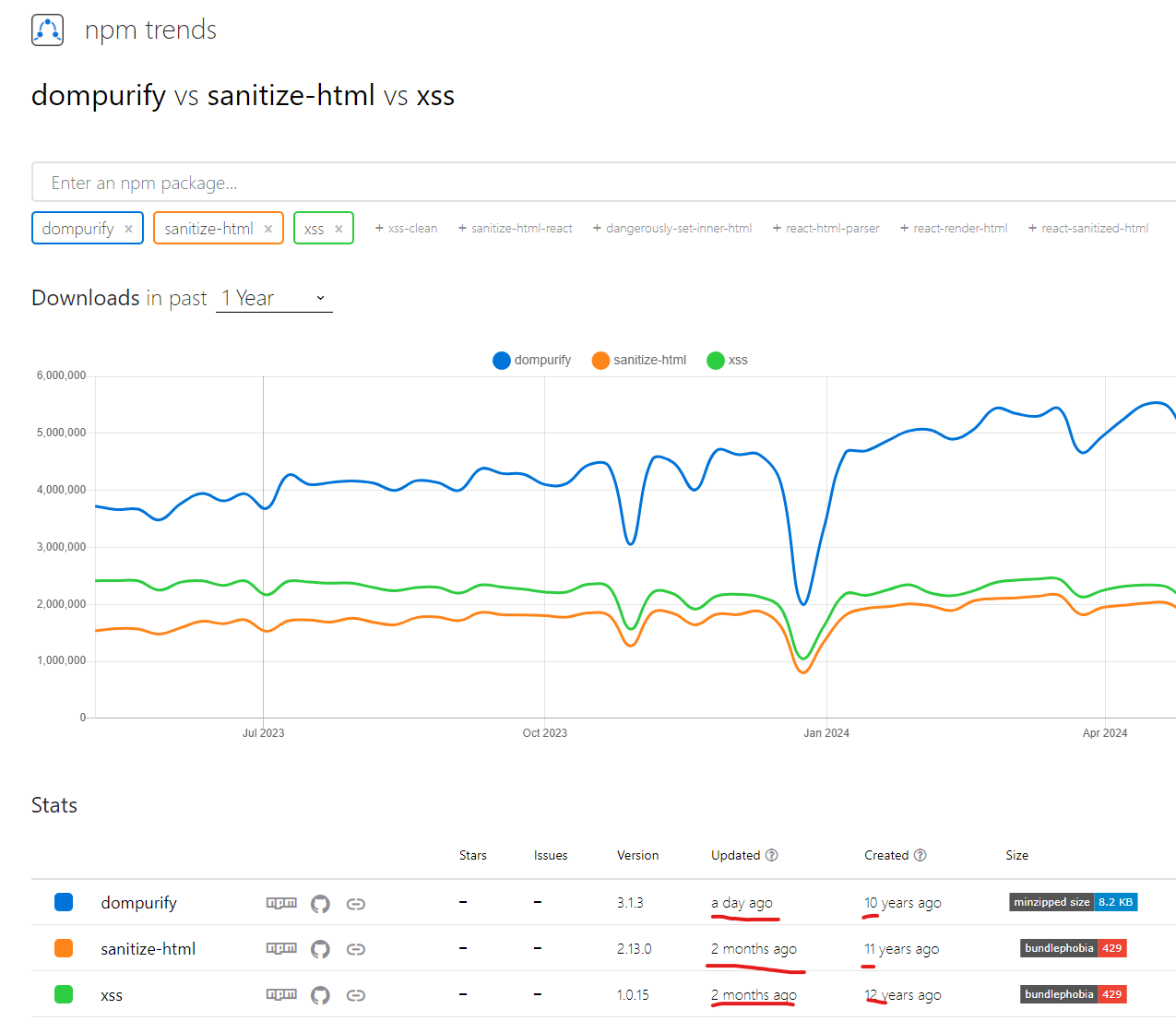Viewport: 1176px width, 1033px height.
Task: Open dompurify minzipped size 8.2 KB badge
Action: (x=1074, y=902)
